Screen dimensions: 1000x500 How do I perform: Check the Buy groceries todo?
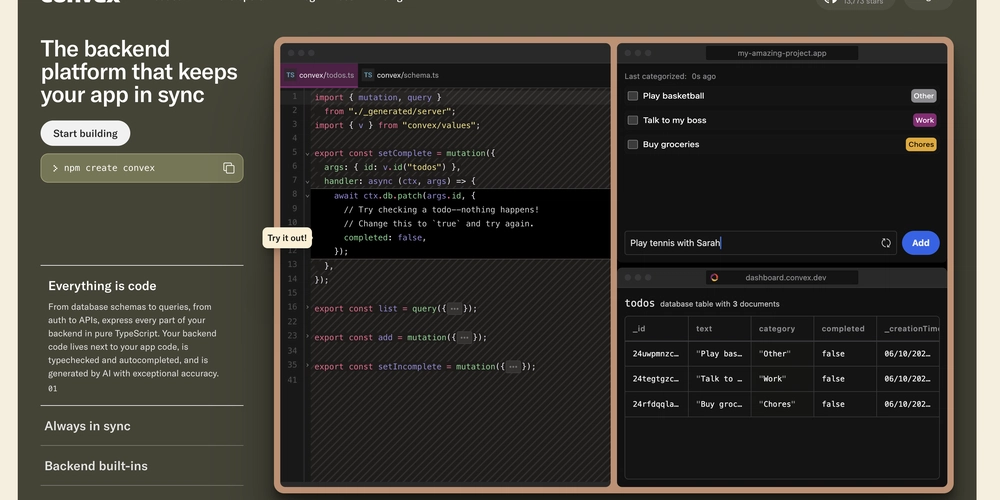click(633, 144)
